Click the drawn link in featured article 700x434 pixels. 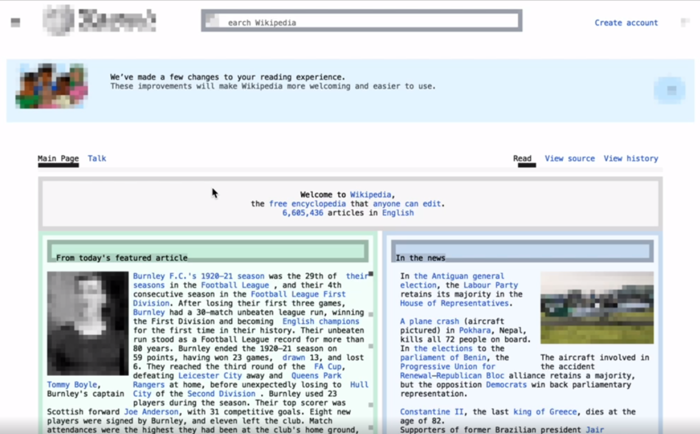coord(294,358)
